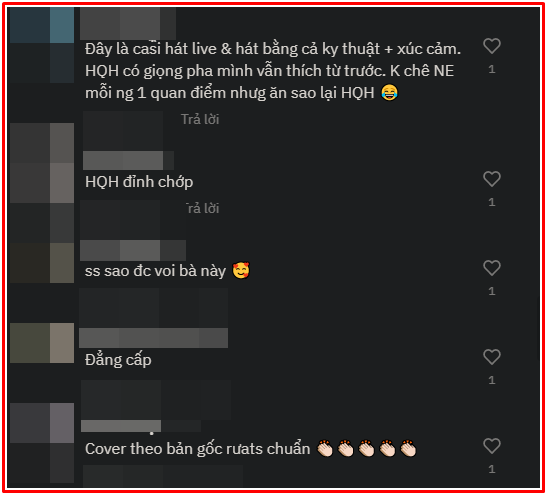Like the 'Đẳng cấp' comment

pos(492,357)
